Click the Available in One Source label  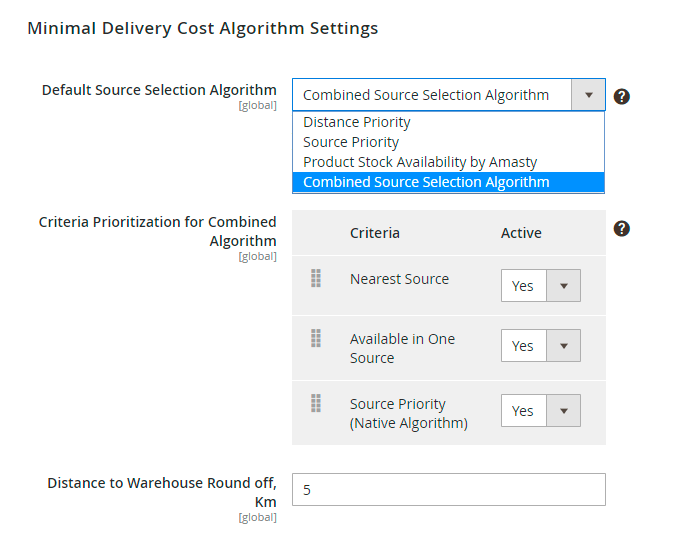(x=402, y=348)
